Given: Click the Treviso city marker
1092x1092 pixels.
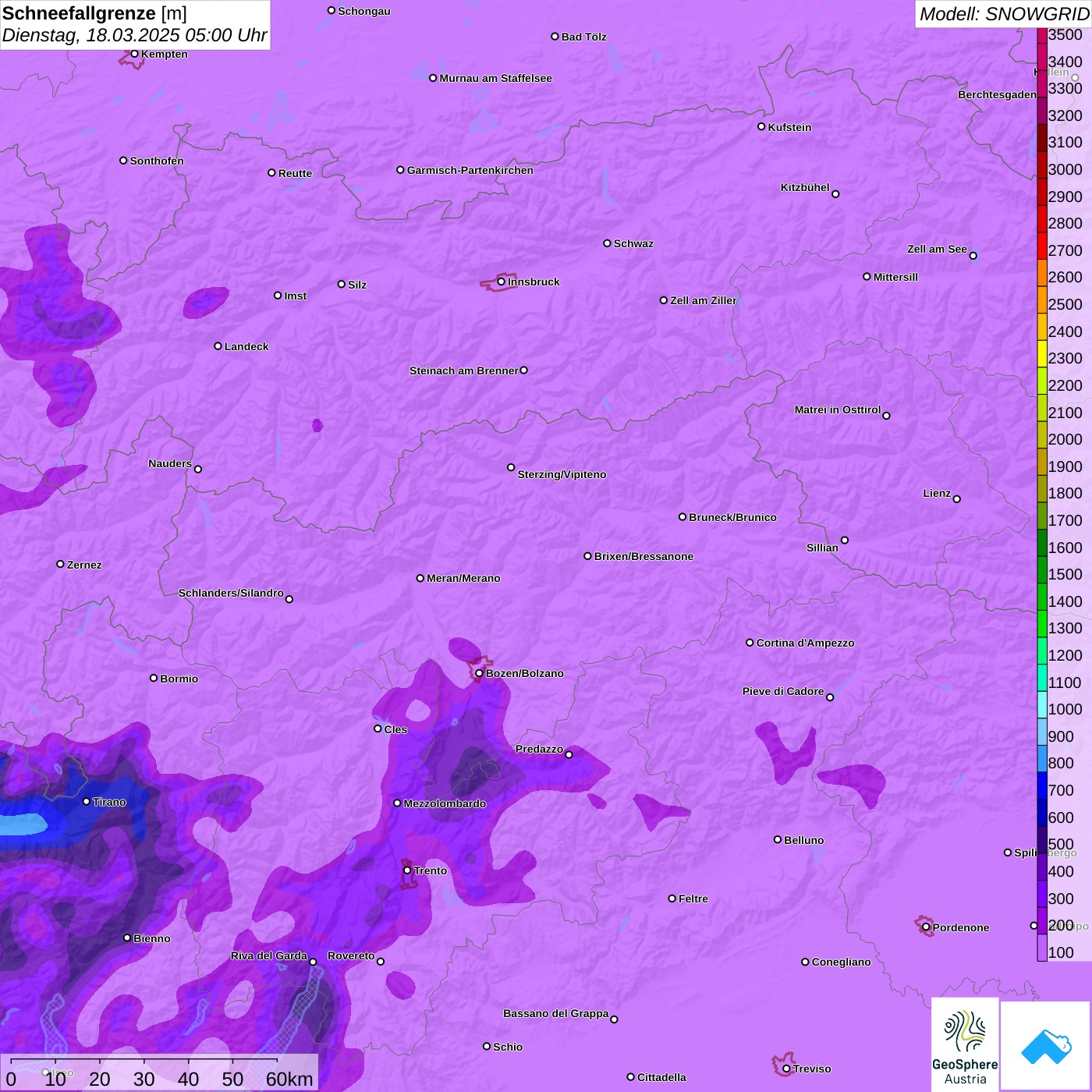Looking at the screenshot, I should coord(786,1069).
